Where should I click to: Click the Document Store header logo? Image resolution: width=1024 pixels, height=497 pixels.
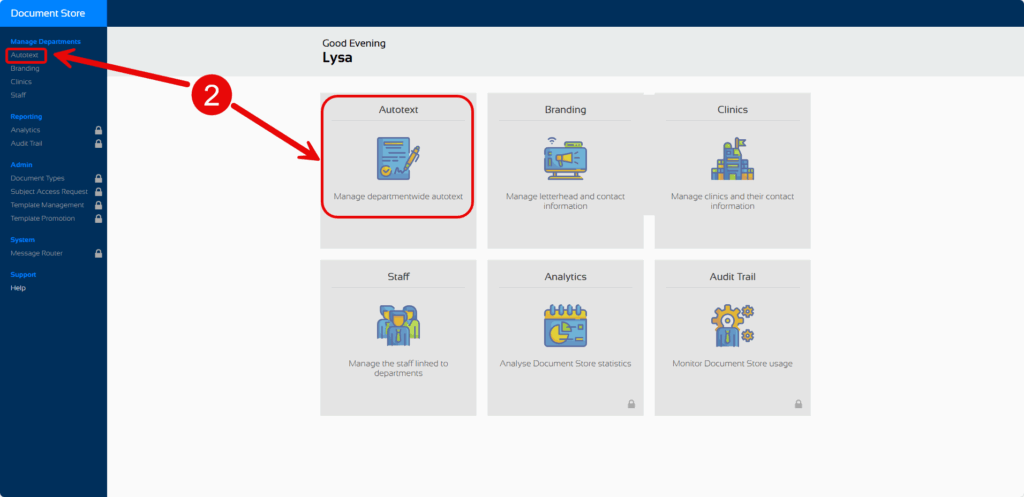point(48,13)
